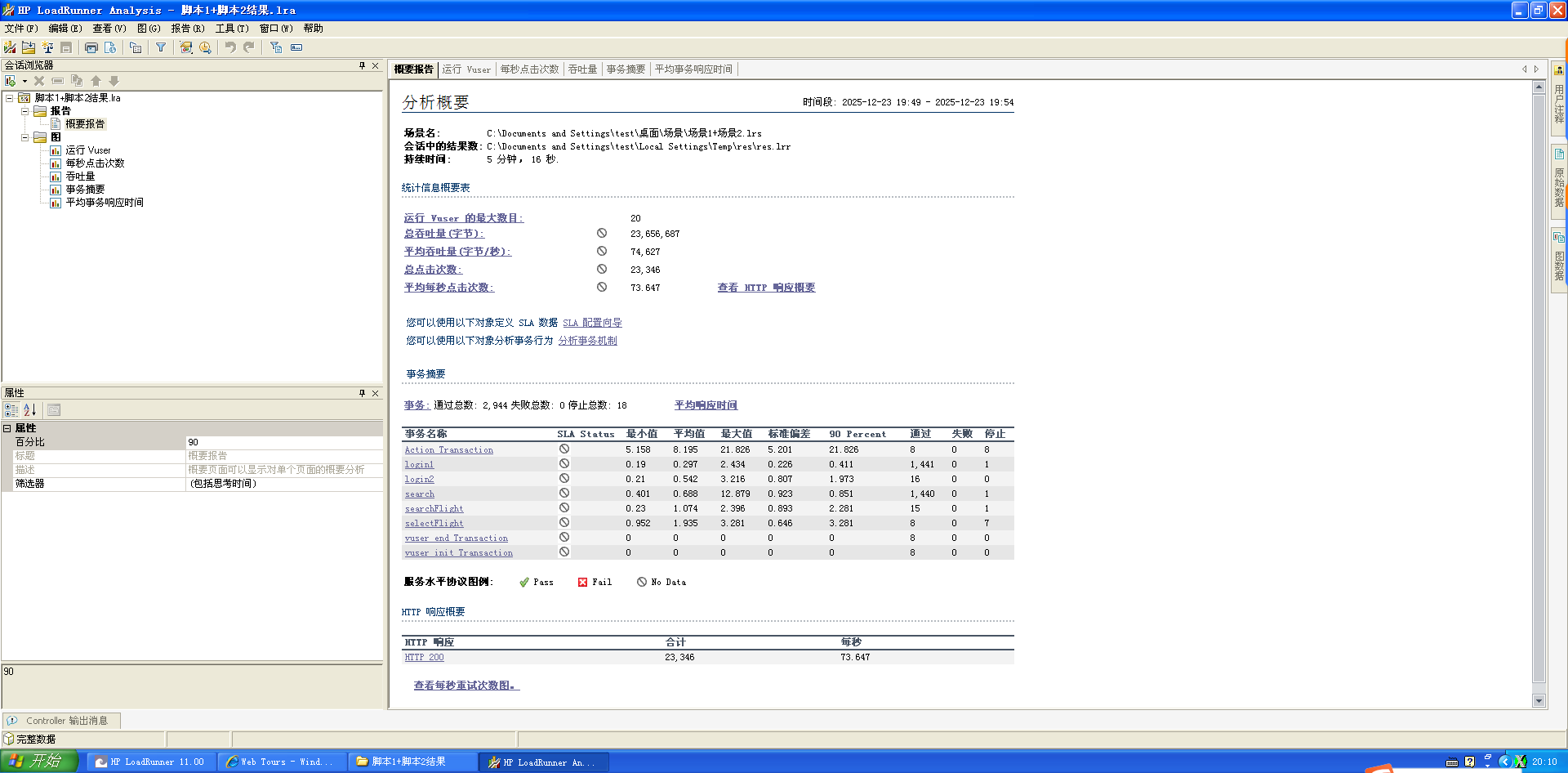Collapse the 报告 tree node
The height and width of the screenshot is (773, 1568).
[x=25, y=111]
